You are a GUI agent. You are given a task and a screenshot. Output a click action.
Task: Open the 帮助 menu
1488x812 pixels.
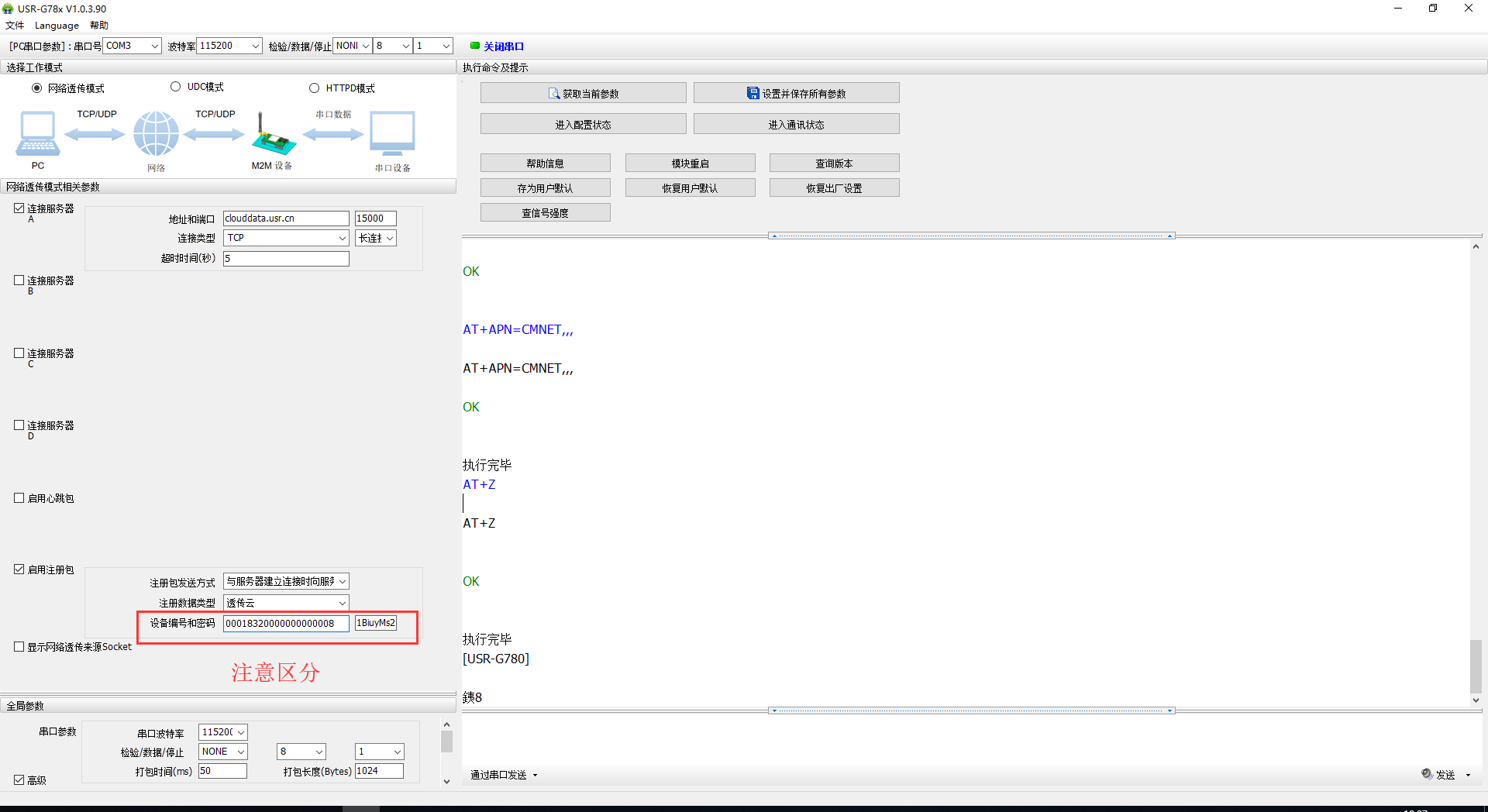tap(98, 25)
